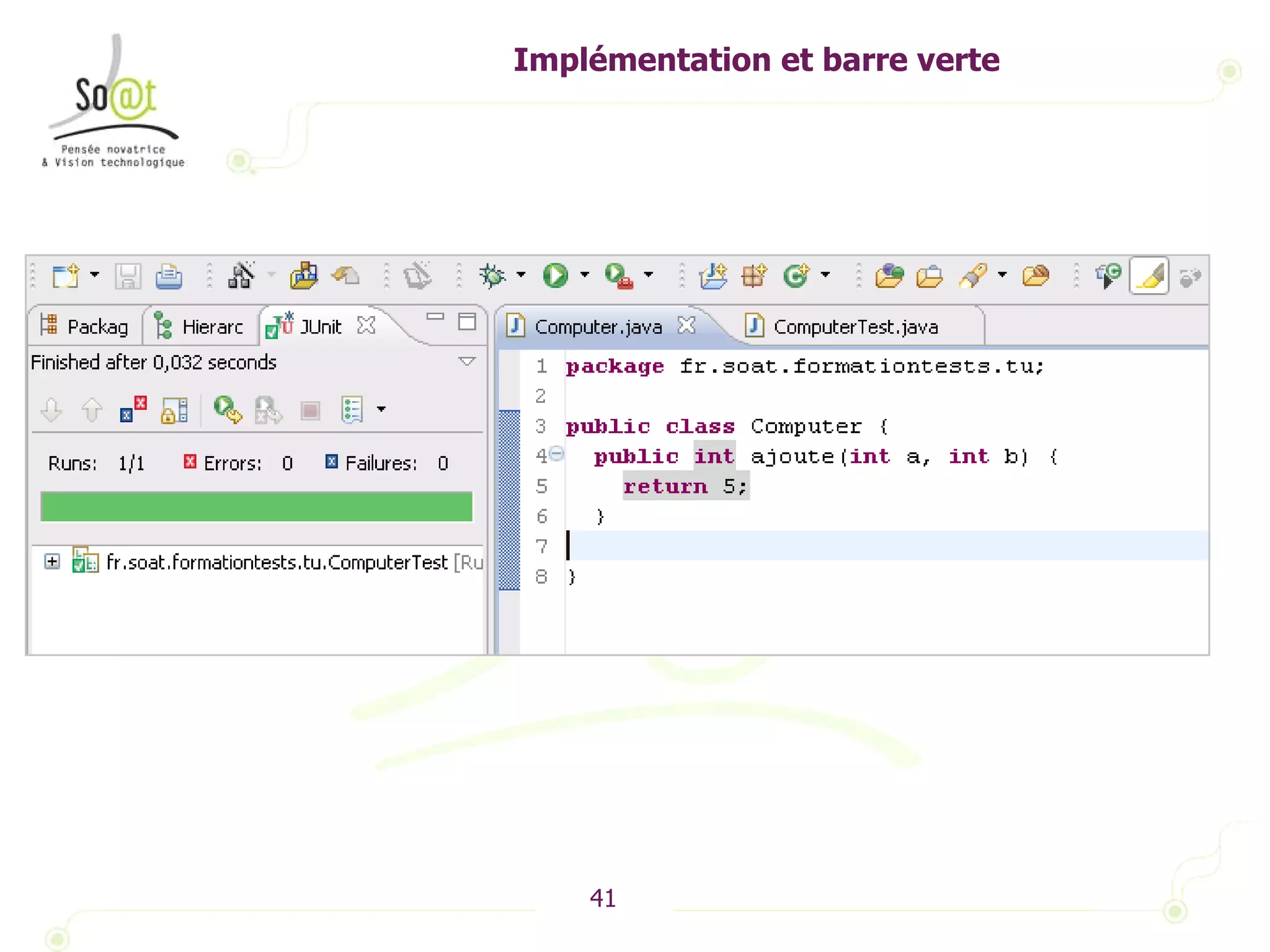Viewport: 1270px width, 952px height.
Task: Click the Runs: 1/1 counter
Action: [x=96, y=463]
